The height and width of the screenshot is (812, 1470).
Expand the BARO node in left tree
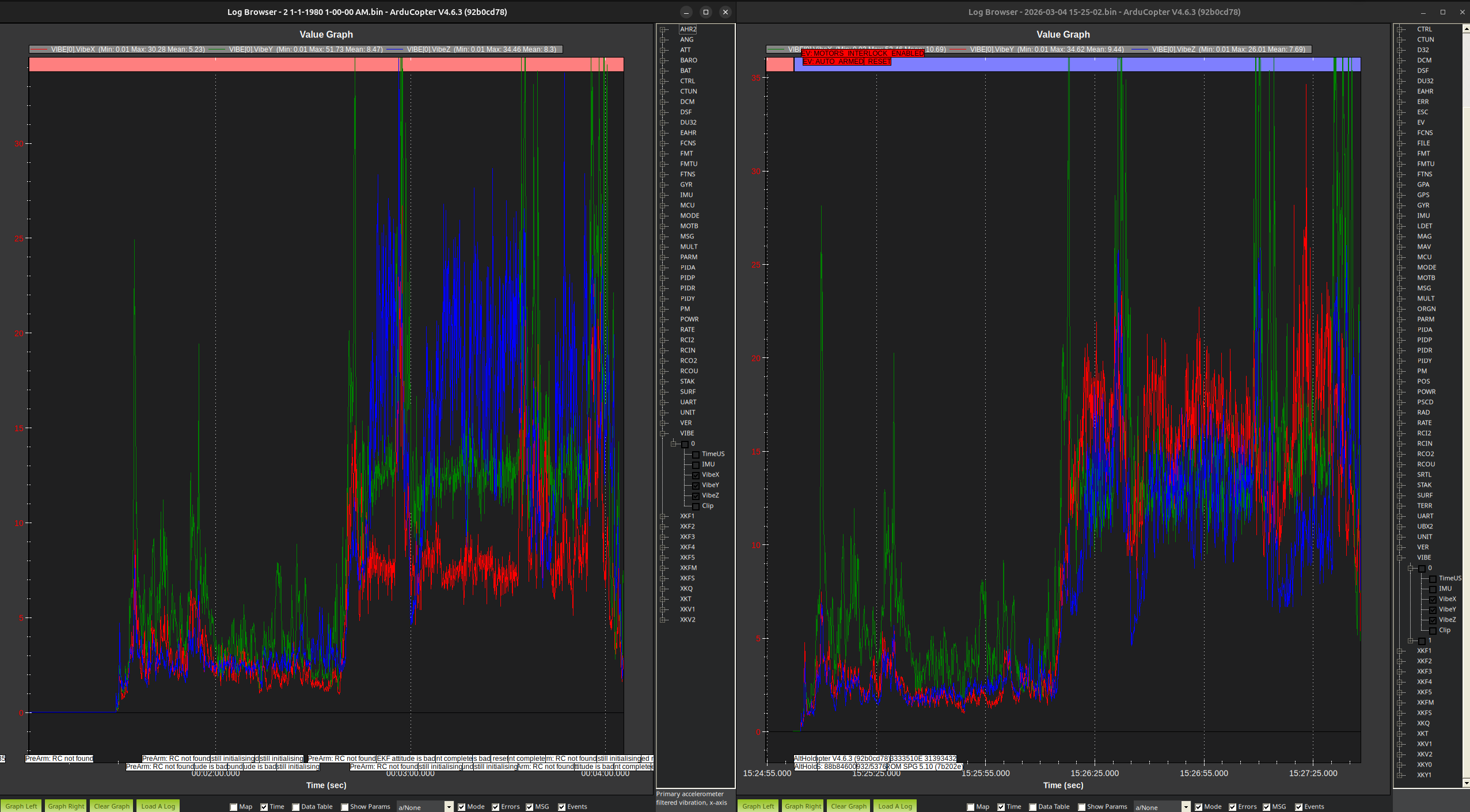pos(663,60)
